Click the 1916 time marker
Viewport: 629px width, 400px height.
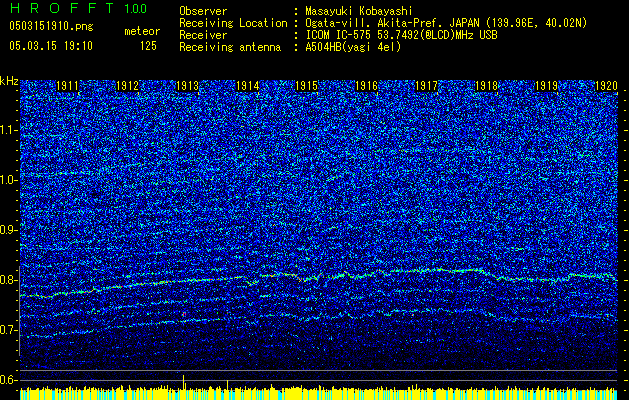(x=367, y=86)
